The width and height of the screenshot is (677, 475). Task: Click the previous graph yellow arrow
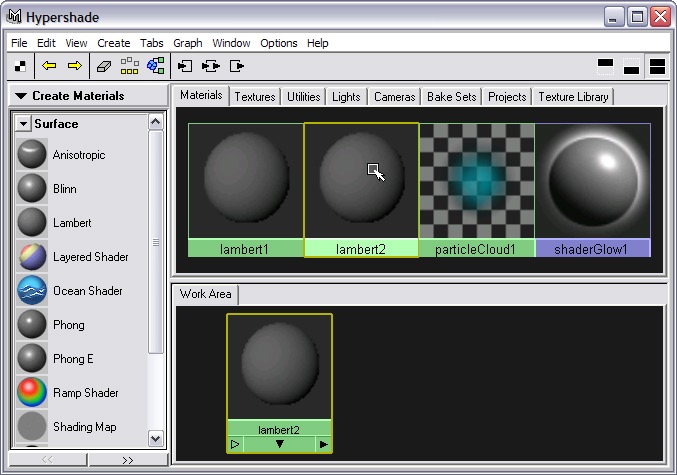(49, 66)
